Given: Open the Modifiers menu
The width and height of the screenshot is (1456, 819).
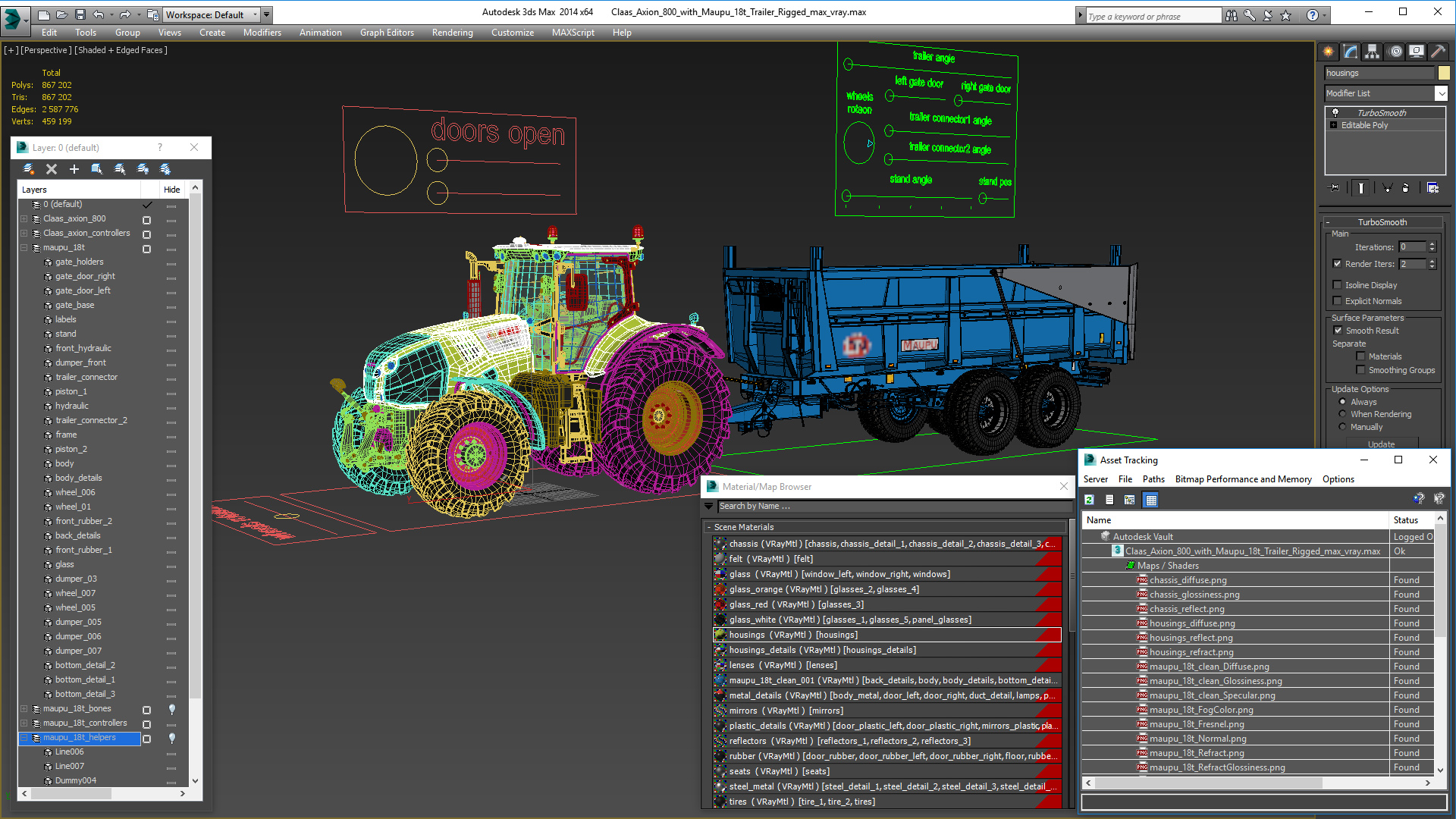Looking at the screenshot, I should pos(262,33).
